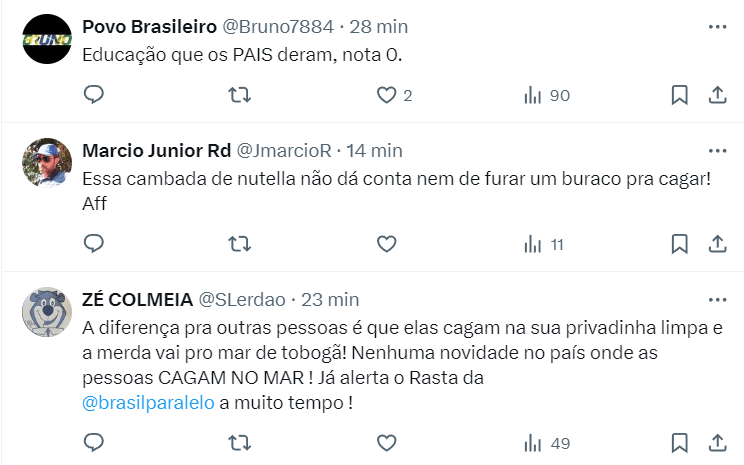Open ZÉ COLMEIA's profile name link
This screenshot has width=744, height=465.
click(x=136, y=299)
